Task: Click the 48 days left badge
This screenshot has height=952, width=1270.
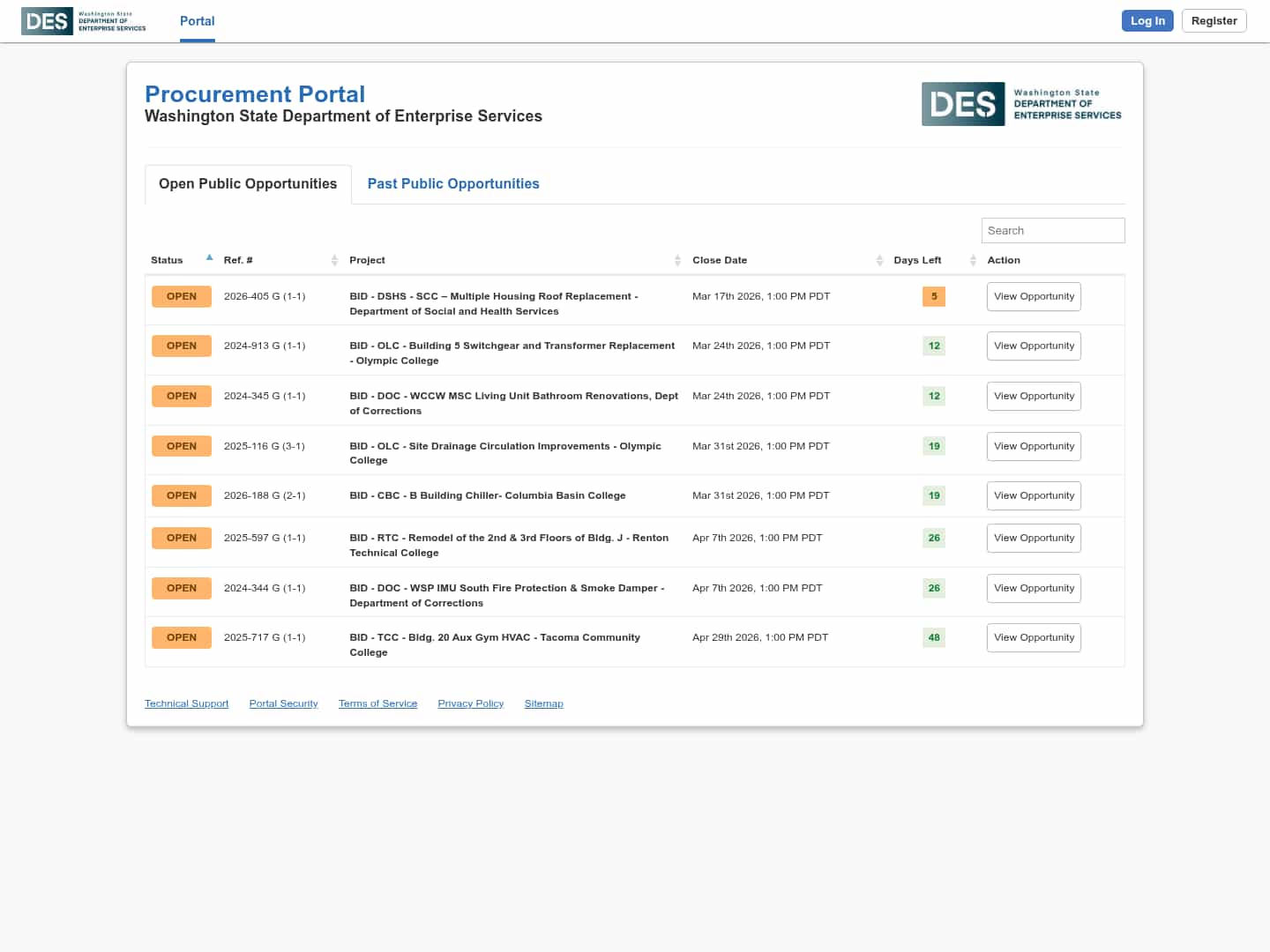Action: click(933, 637)
